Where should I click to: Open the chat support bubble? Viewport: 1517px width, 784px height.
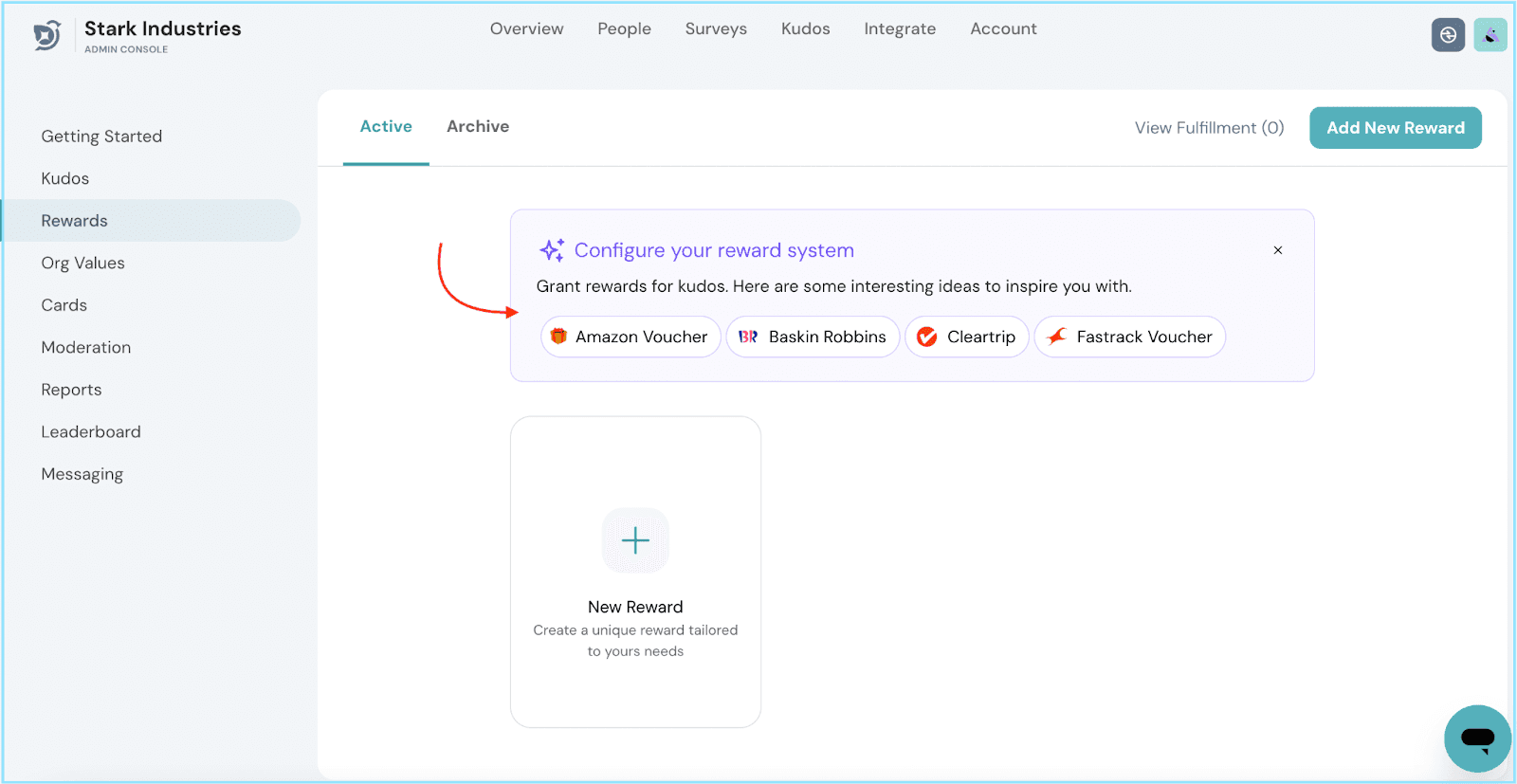pos(1476,738)
